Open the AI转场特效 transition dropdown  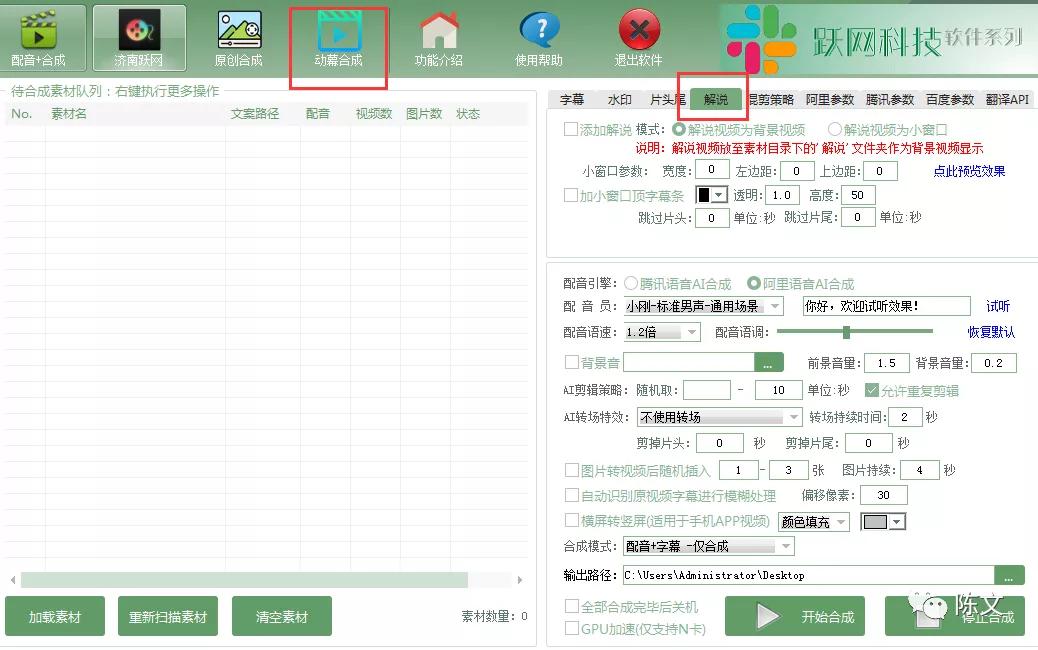pos(720,417)
